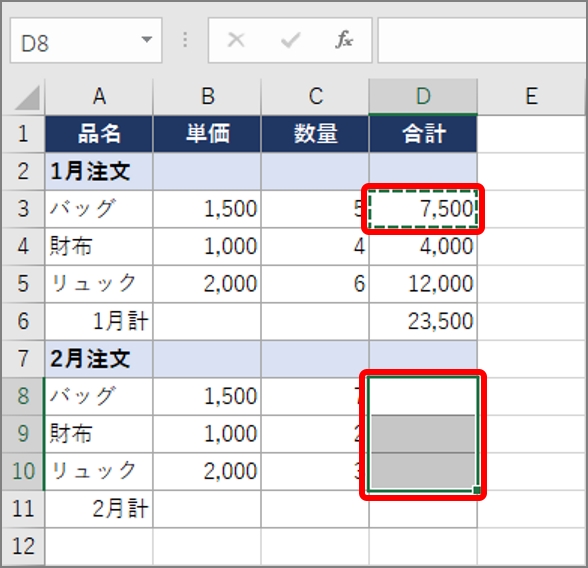The image size is (588, 568).
Task: Click cell D11 beside 2月計
Action: click(x=423, y=509)
